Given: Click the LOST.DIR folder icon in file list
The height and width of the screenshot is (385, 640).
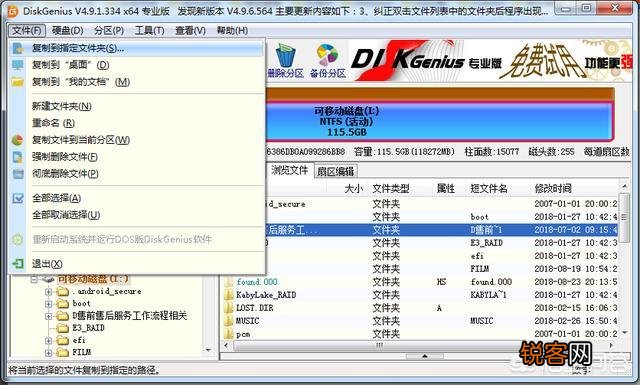Looking at the screenshot, I should (x=229, y=308).
